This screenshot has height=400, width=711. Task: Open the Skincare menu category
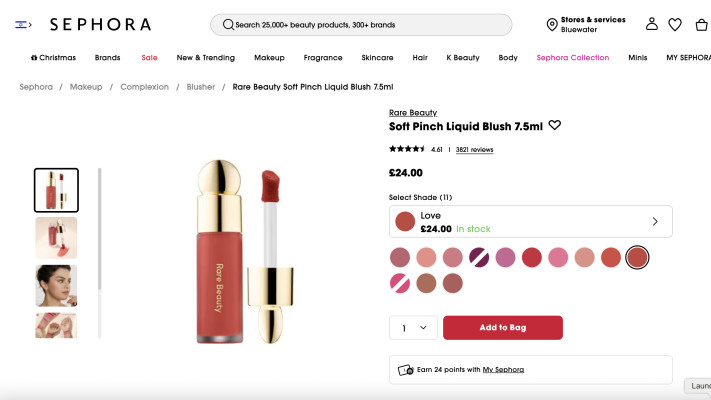coord(377,58)
